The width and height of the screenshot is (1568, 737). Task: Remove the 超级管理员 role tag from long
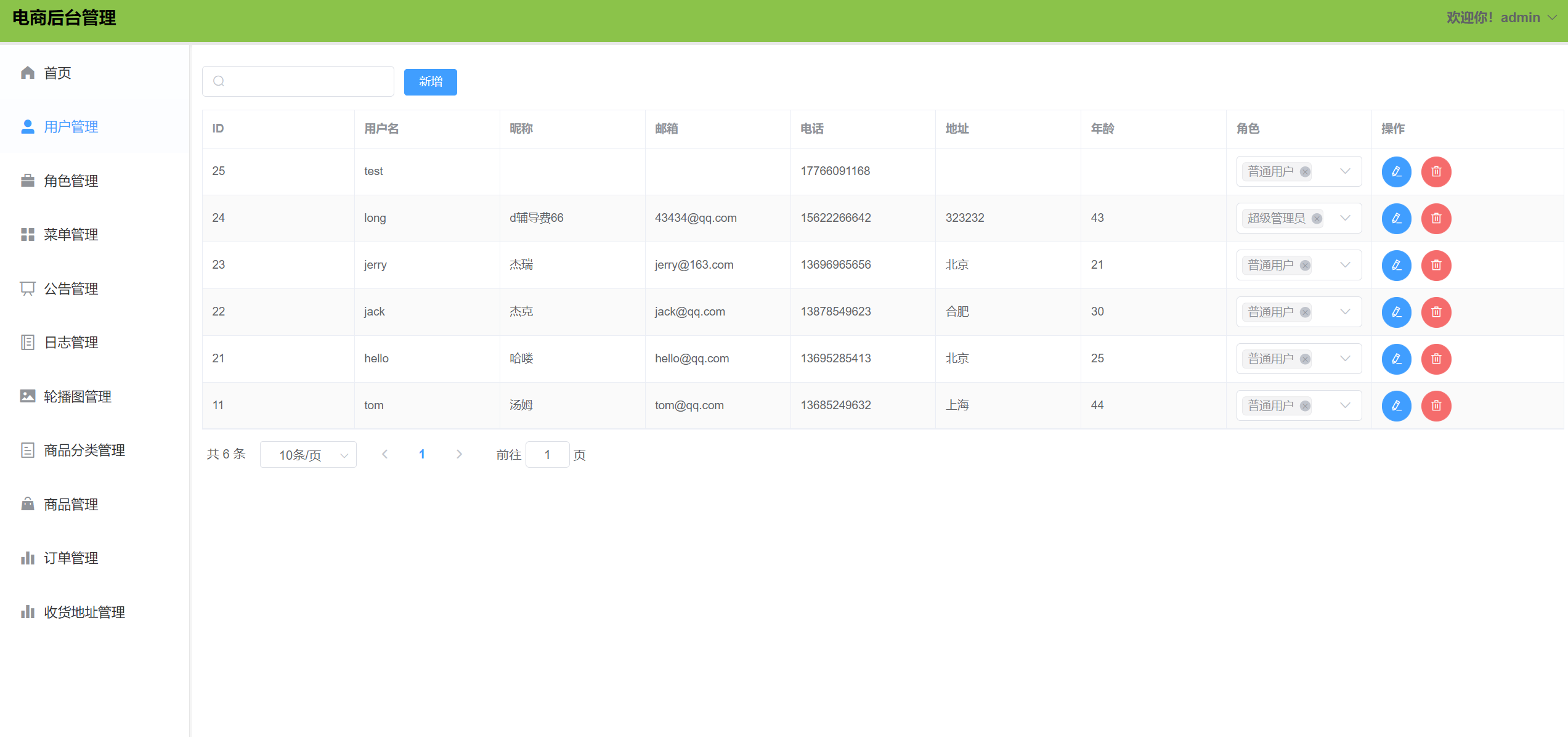(x=1317, y=218)
